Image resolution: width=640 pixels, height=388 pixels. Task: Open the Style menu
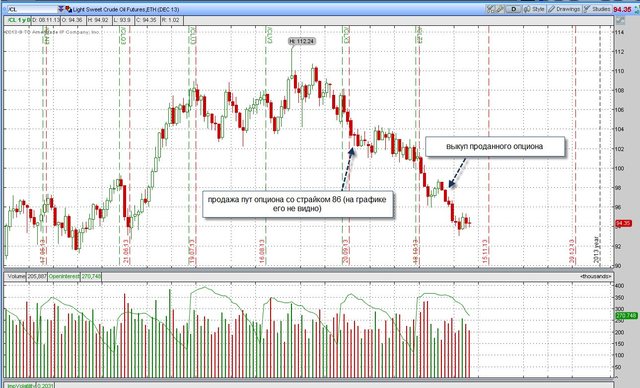click(534, 9)
